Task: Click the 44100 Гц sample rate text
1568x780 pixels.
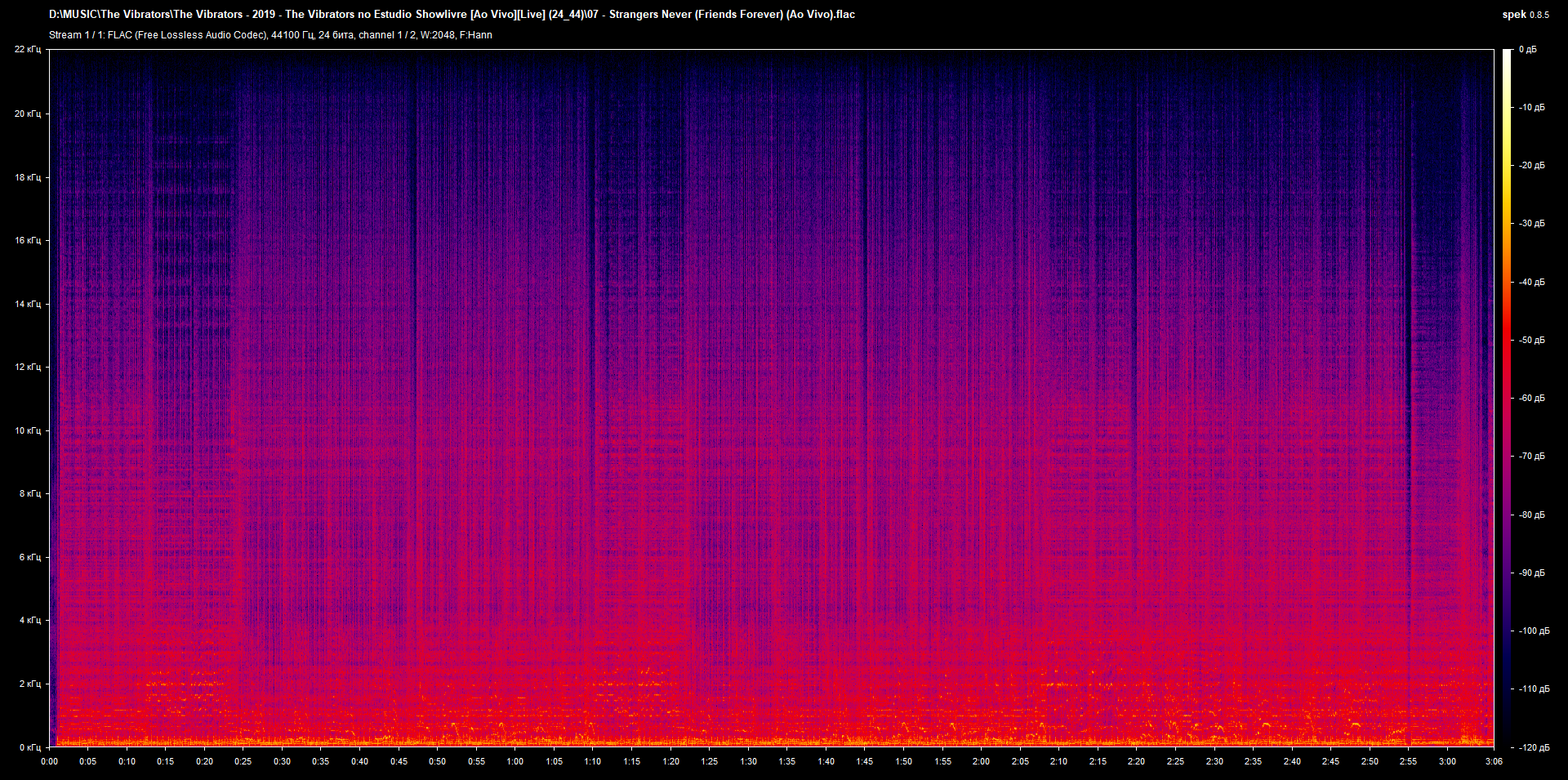Action: tap(290, 35)
